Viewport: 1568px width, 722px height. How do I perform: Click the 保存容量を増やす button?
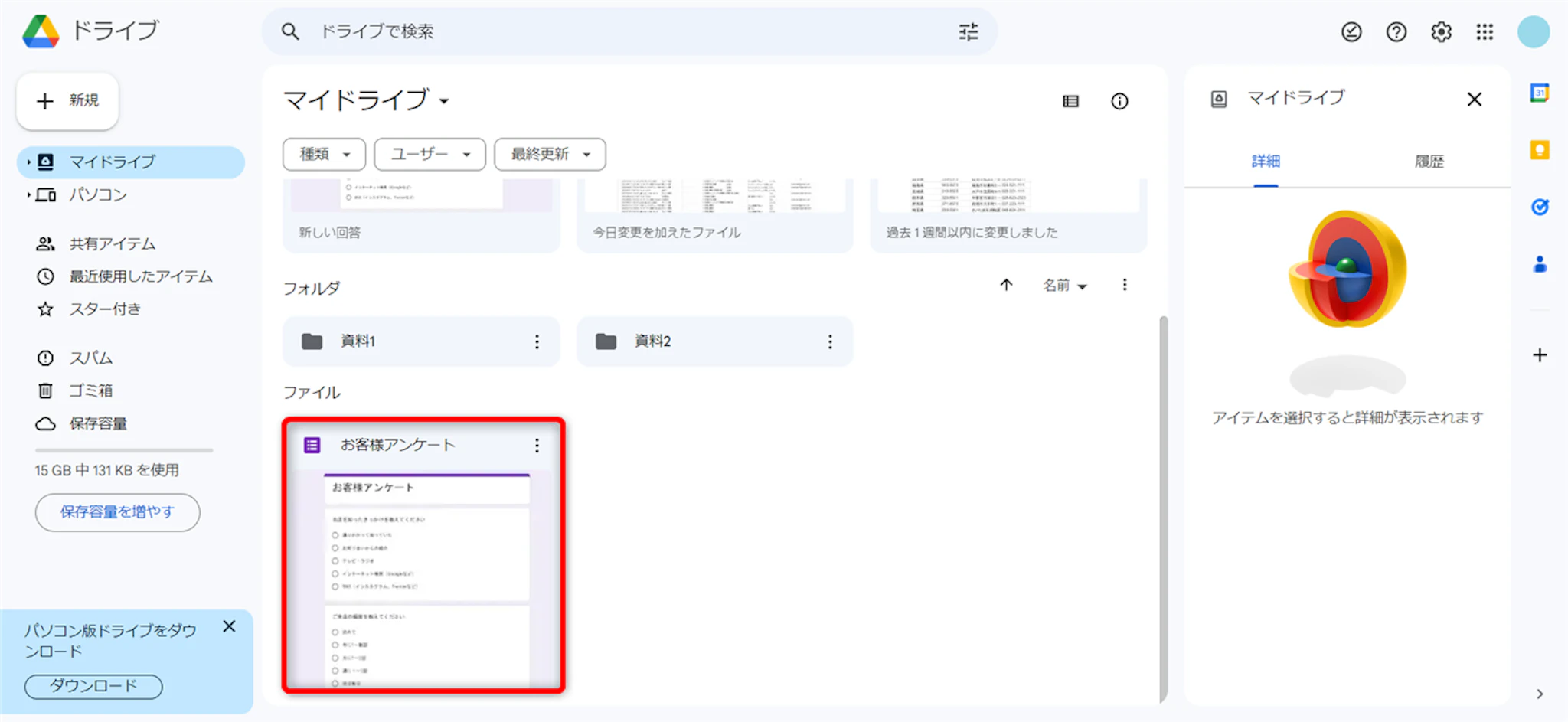tap(117, 511)
